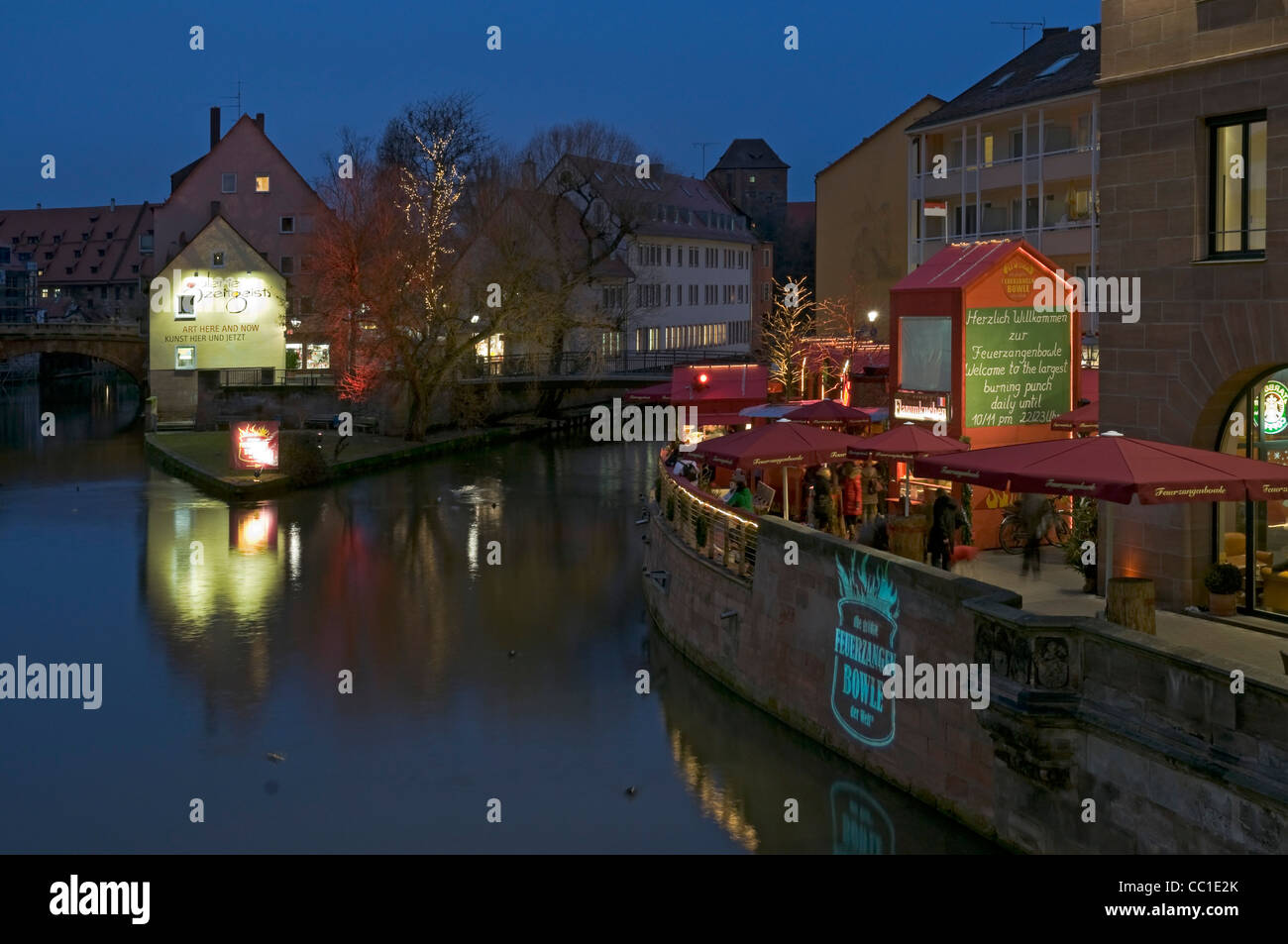Click the glowing flame sign on the riverbank
The width and height of the screenshot is (1288, 944).
(x=255, y=445)
